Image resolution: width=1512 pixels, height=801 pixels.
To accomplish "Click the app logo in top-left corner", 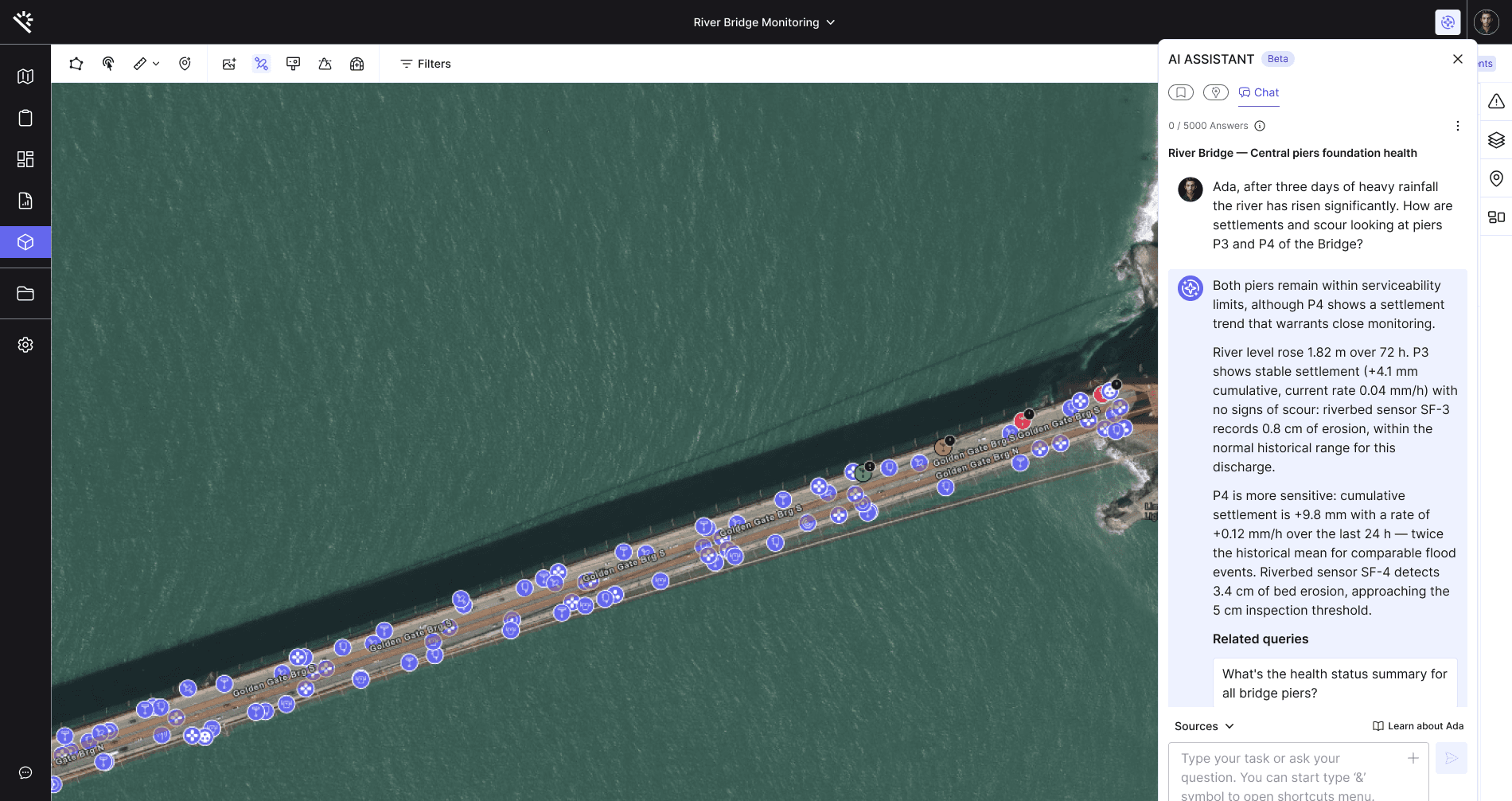I will [23, 21].
